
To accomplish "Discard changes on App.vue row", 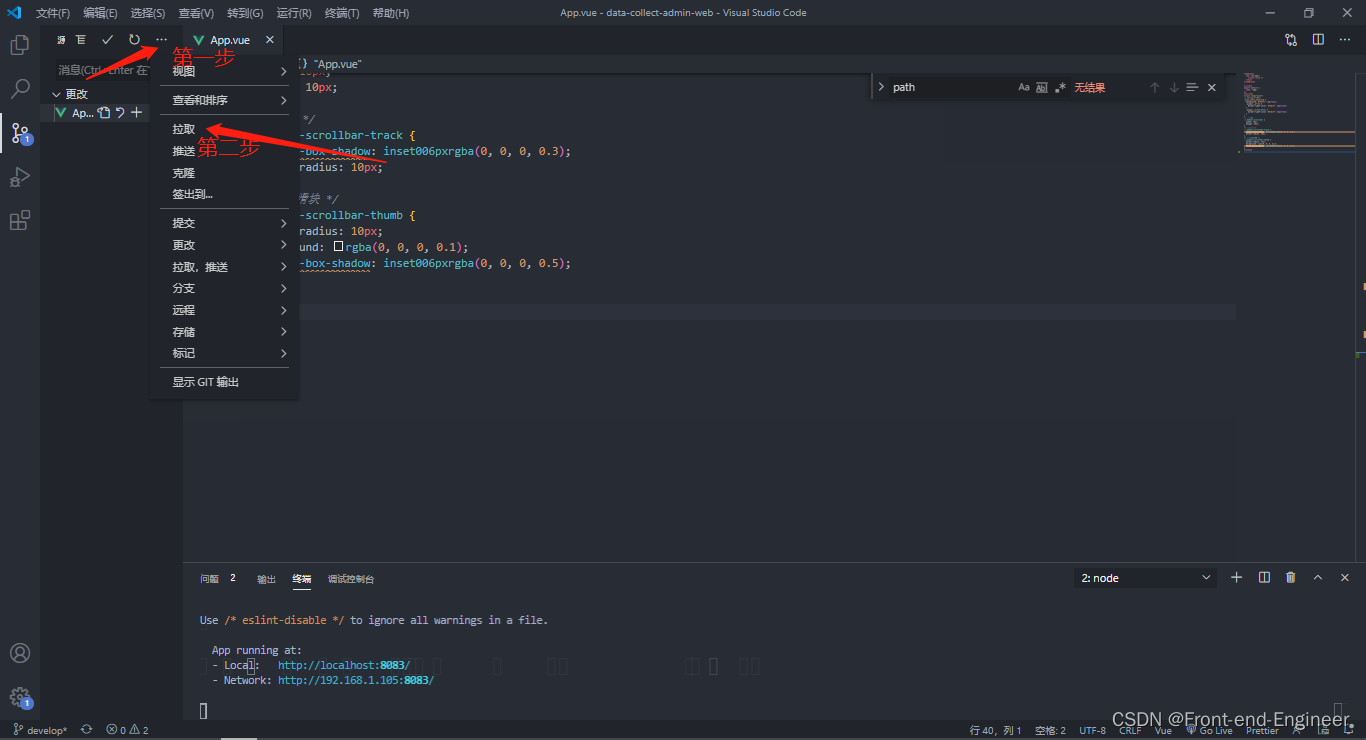I will pos(120,113).
